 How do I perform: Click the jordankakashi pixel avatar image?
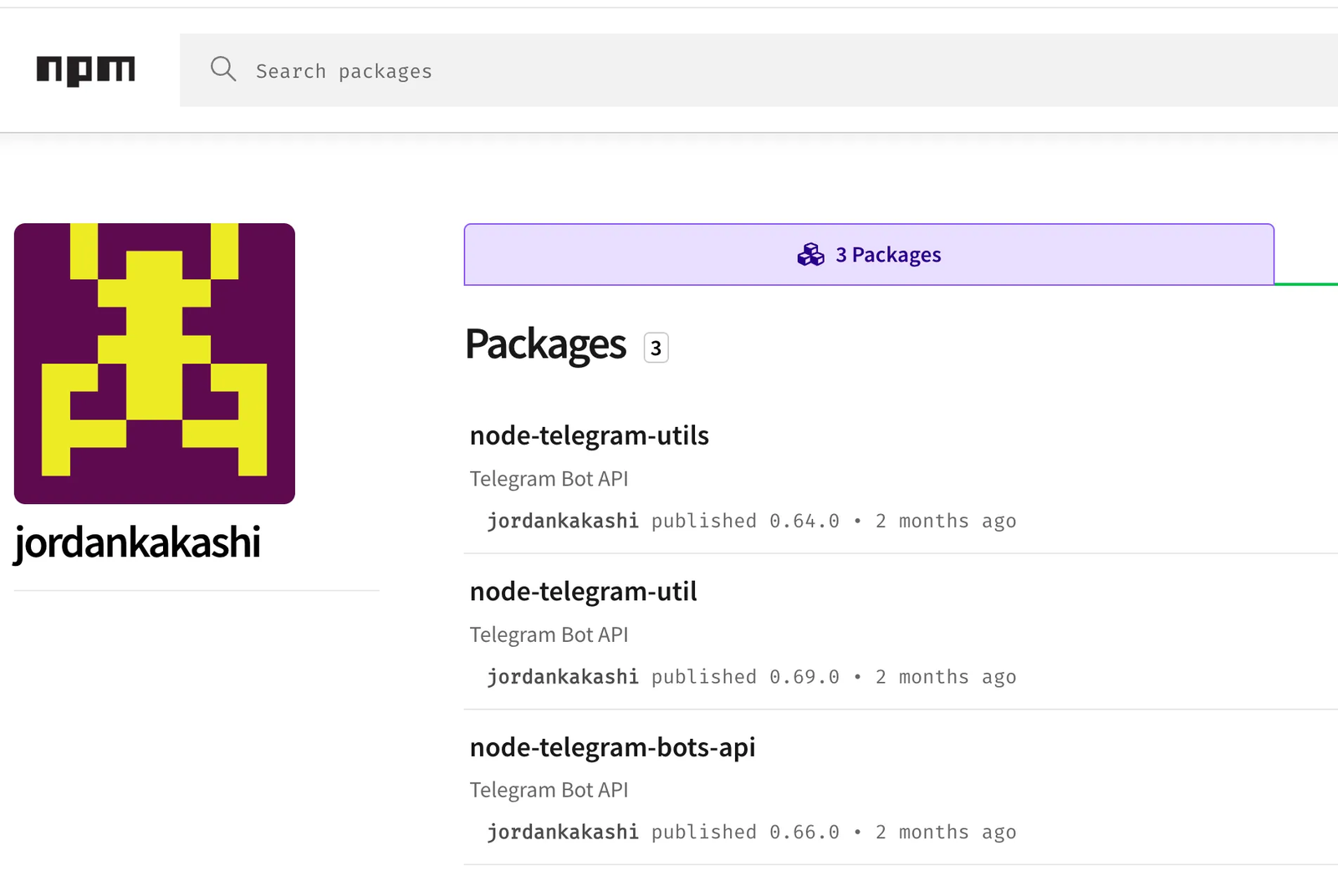click(155, 364)
